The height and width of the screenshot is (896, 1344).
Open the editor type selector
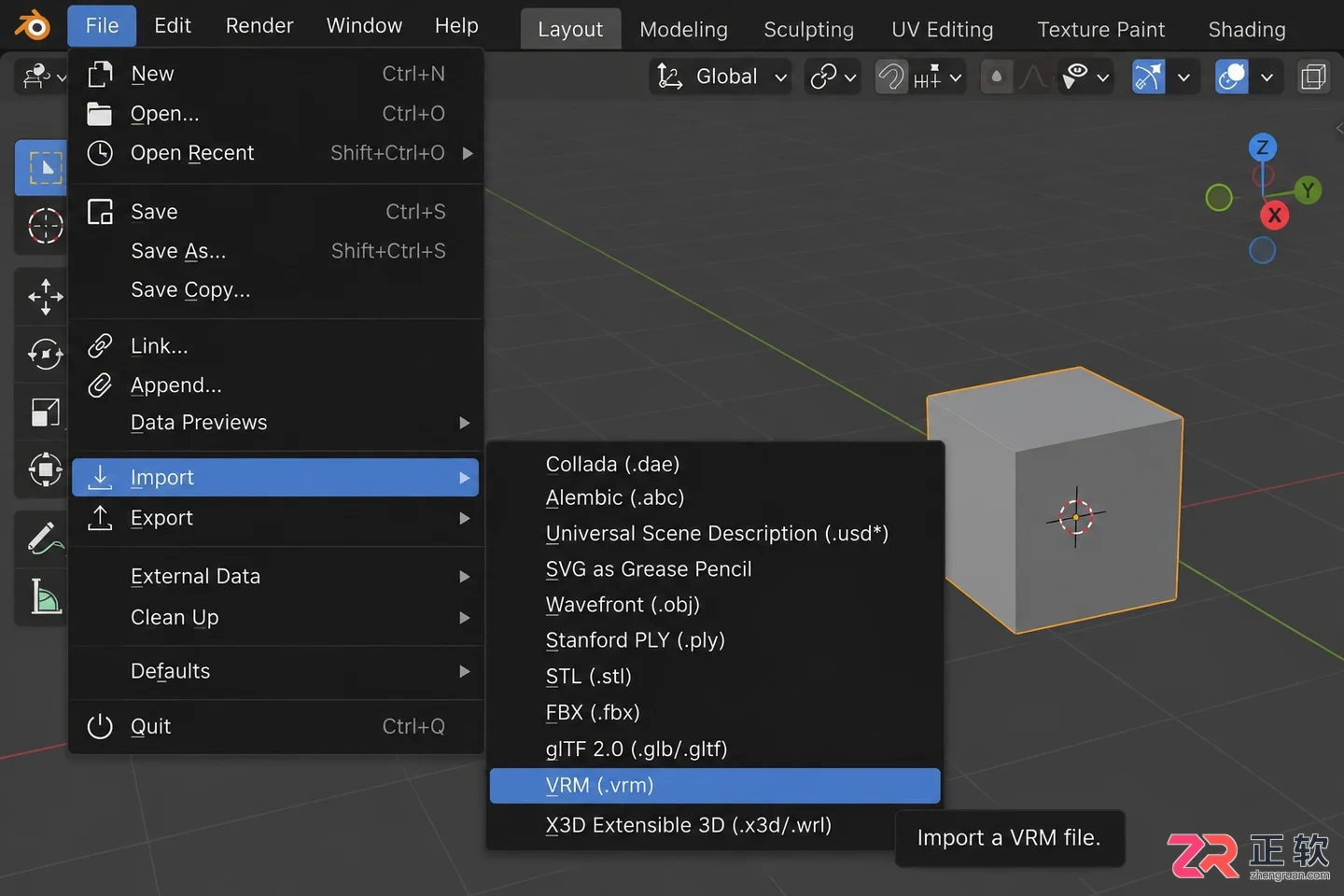[44, 77]
